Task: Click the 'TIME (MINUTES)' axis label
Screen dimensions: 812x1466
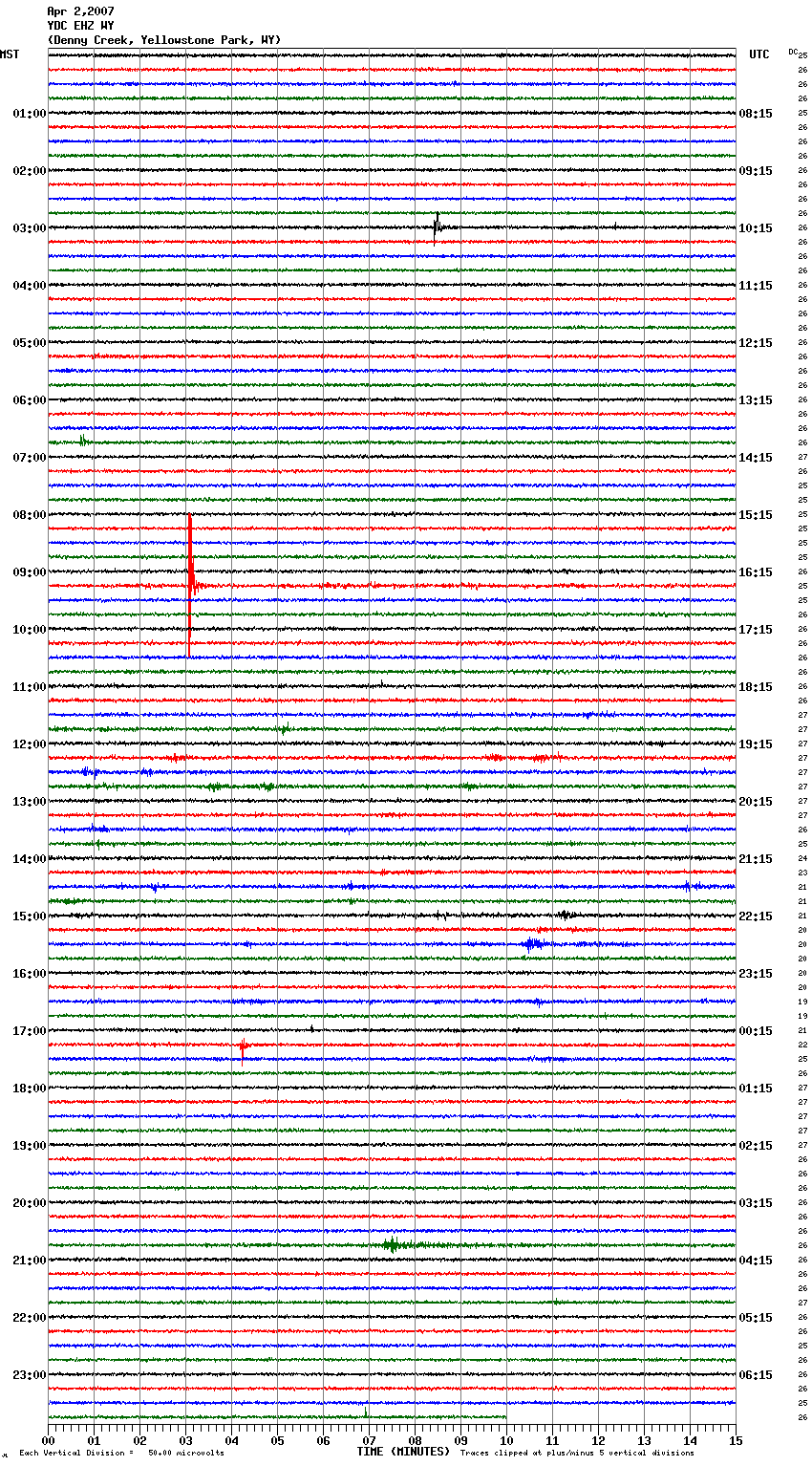Action: click(x=403, y=1452)
